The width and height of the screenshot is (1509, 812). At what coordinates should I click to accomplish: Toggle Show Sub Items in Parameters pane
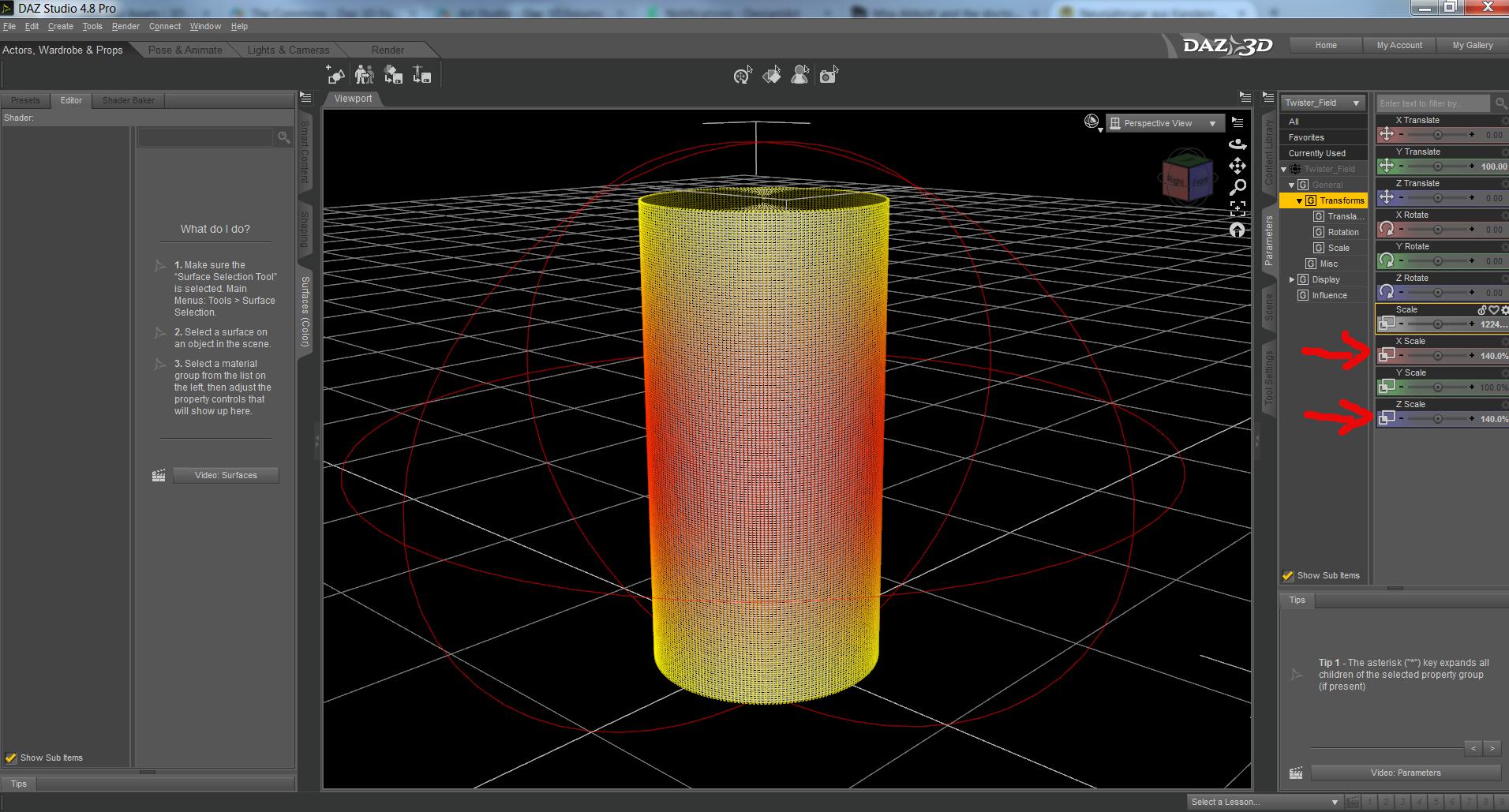click(x=1288, y=576)
